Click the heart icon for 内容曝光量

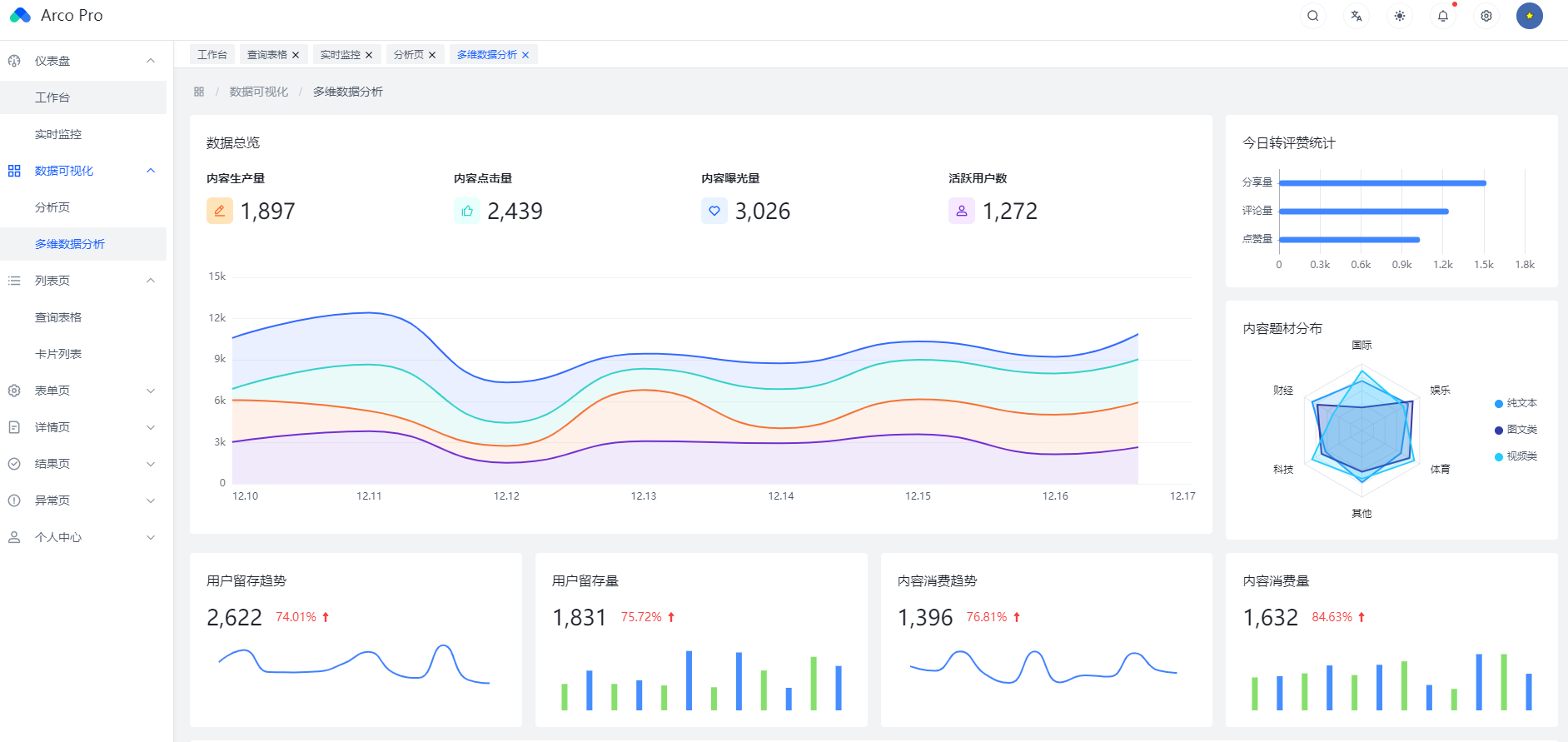(714, 211)
